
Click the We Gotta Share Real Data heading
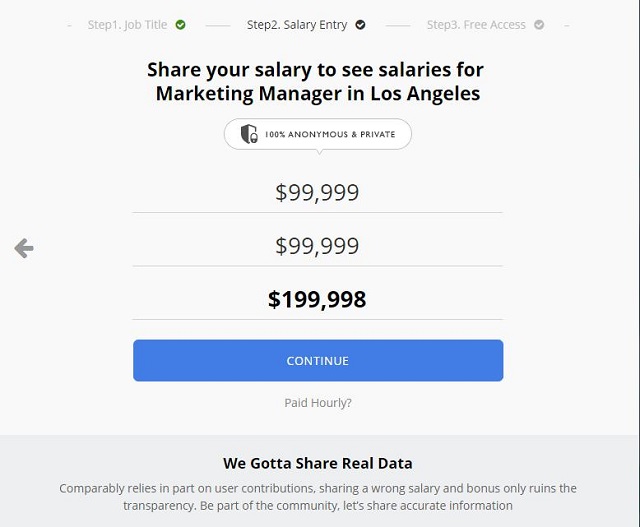[317, 463]
